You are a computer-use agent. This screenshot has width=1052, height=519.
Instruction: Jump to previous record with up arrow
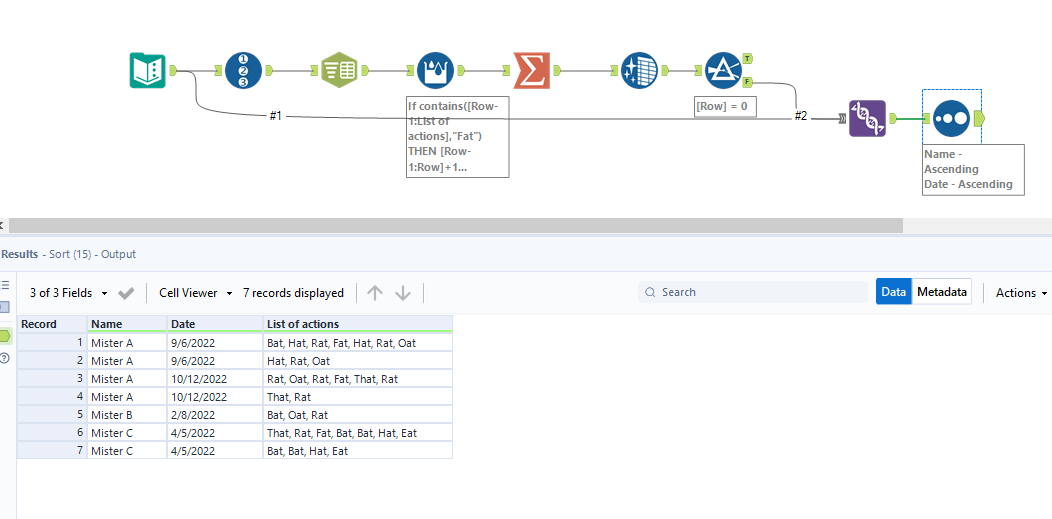point(375,293)
